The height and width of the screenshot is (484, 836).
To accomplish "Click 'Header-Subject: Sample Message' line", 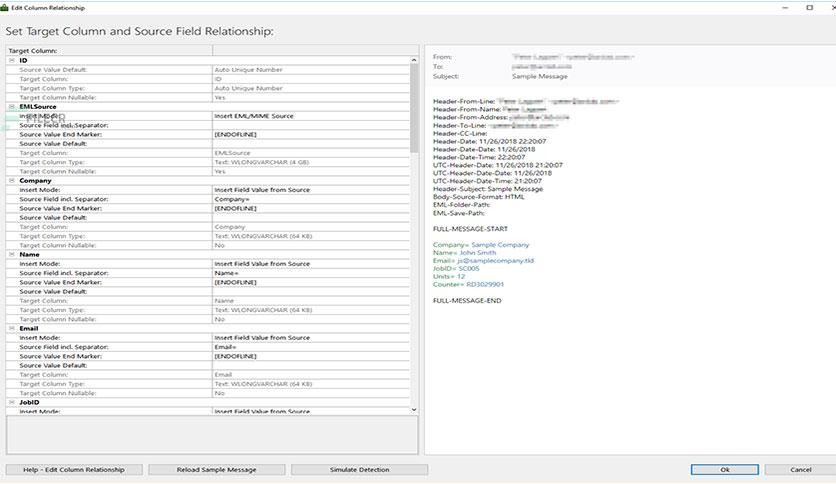I will pyautogui.click(x=488, y=189).
